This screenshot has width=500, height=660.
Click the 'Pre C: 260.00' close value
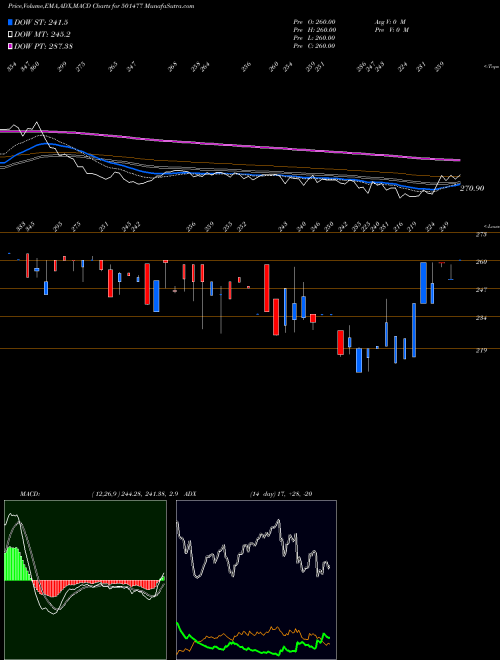314,46
